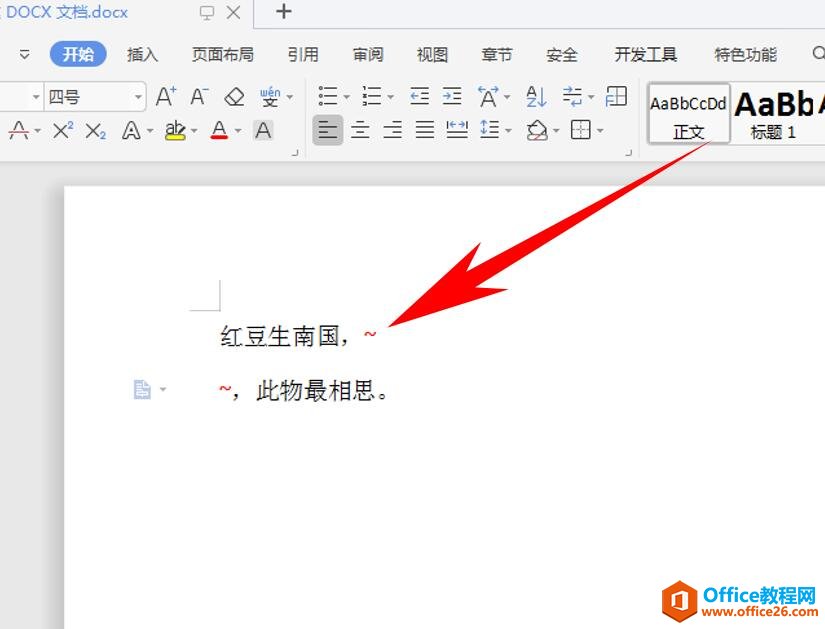Expand the phonetic guide dropdown arrow

[x=289, y=97]
